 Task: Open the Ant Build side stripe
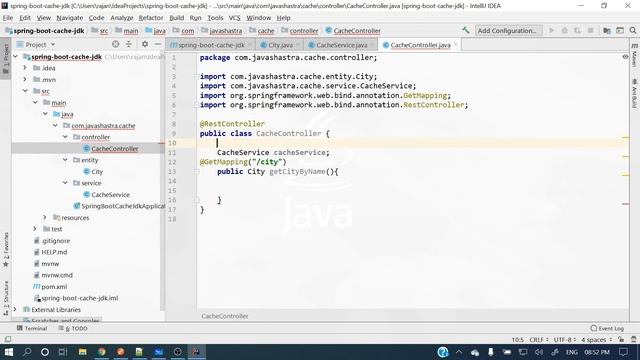(x=634, y=94)
